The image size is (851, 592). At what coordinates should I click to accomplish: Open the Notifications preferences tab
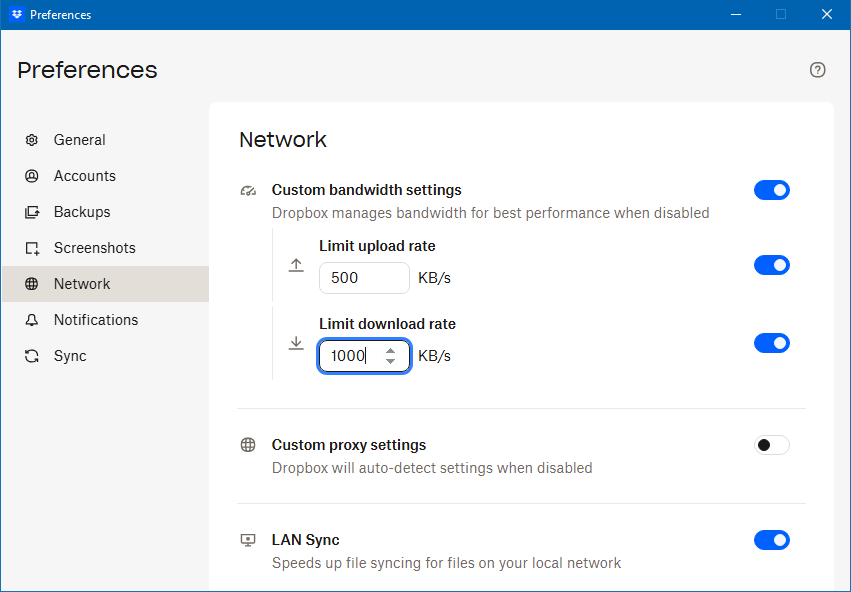106,320
